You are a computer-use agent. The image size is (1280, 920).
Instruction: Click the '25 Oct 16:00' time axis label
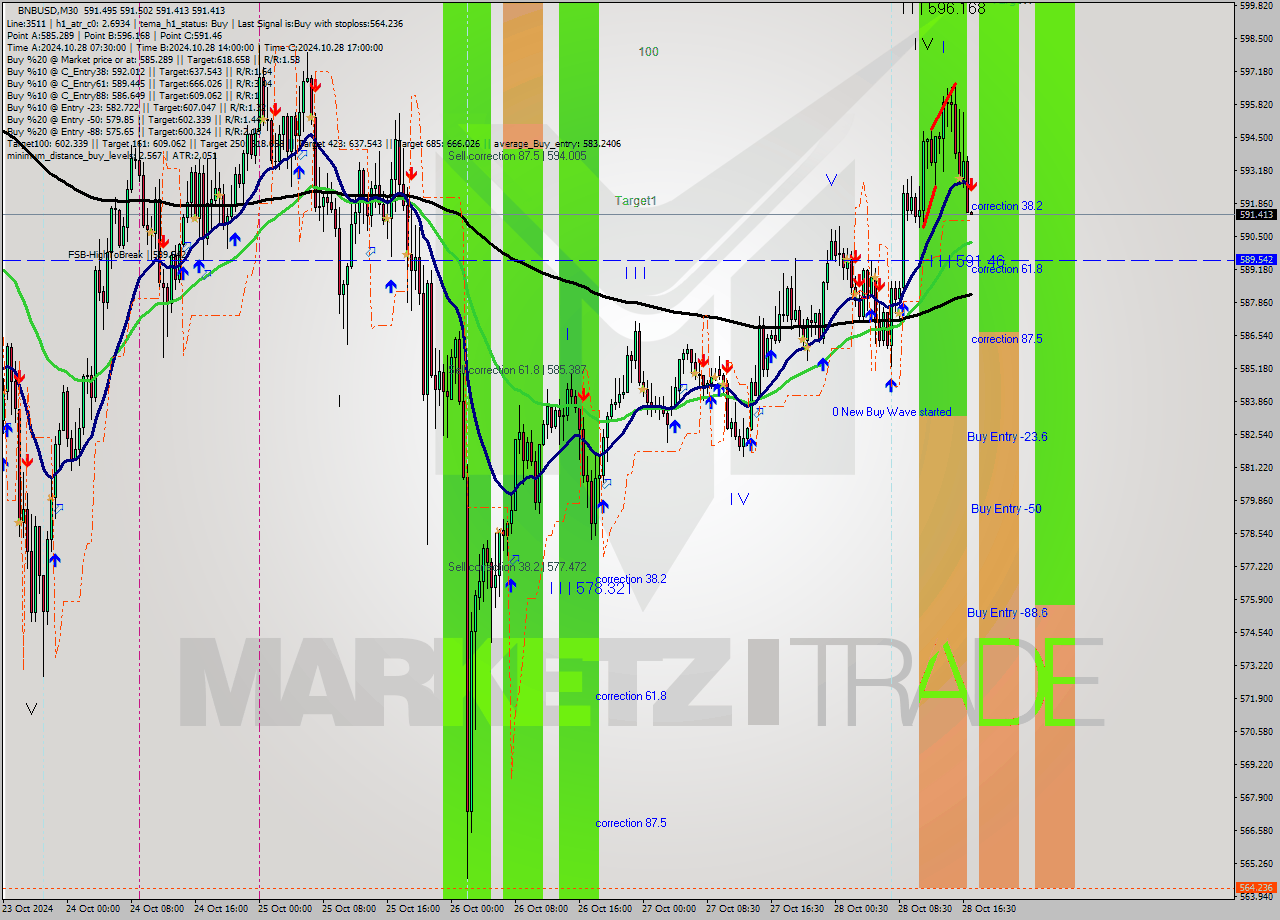click(x=413, y=909)
